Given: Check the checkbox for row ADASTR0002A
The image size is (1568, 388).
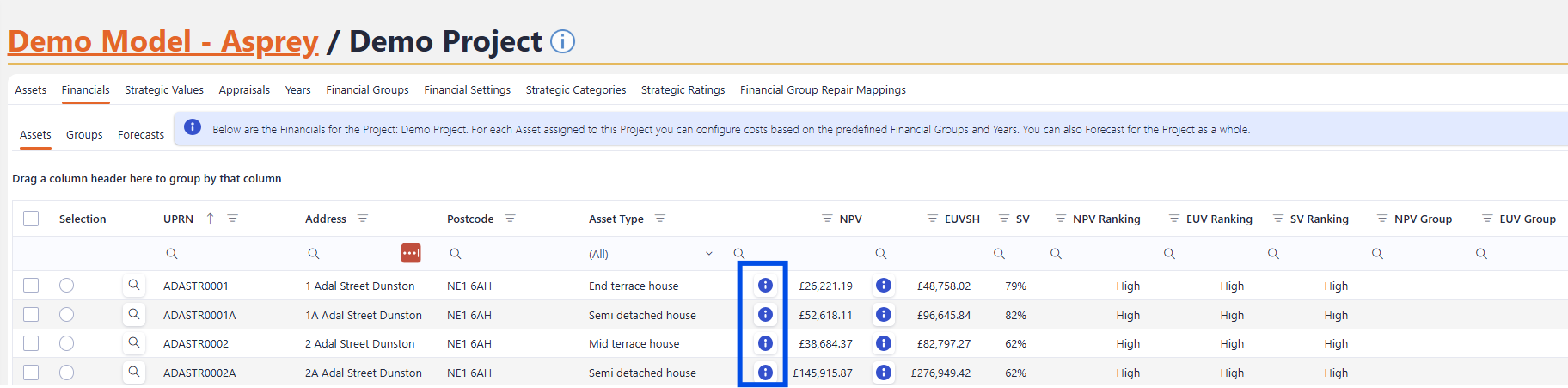Looking at the screenshot, I should click(x=31, y=373).
